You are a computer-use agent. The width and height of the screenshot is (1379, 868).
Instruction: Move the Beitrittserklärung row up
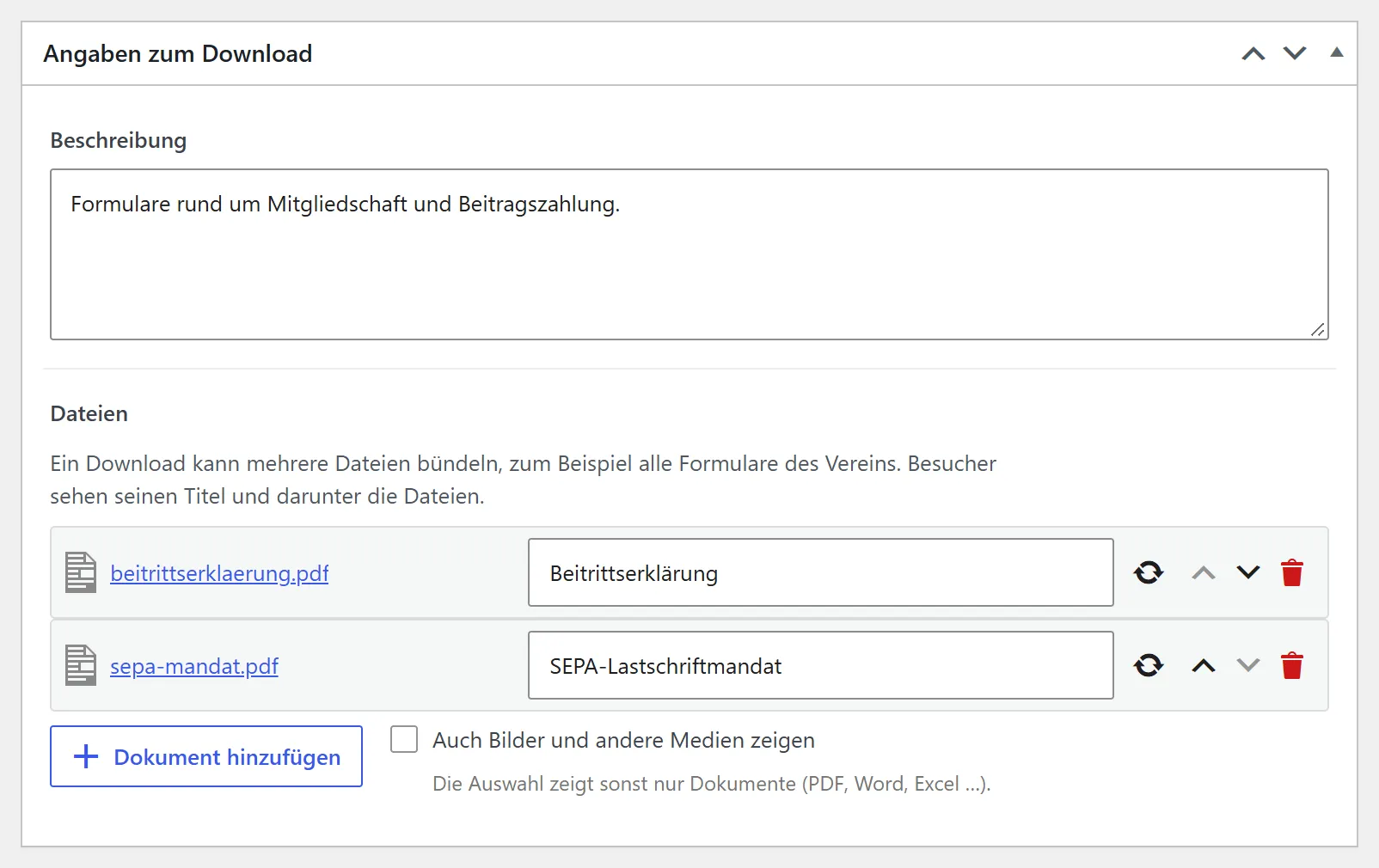point(1204,572)
